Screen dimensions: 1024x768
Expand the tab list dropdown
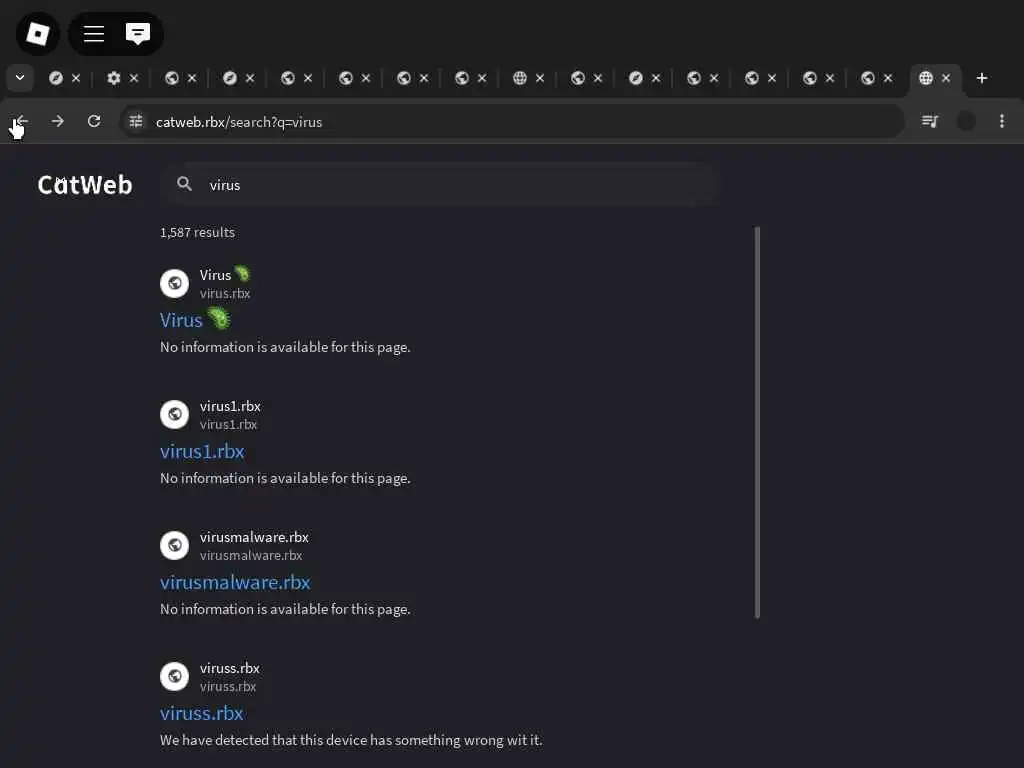click(x=19, y=78)
